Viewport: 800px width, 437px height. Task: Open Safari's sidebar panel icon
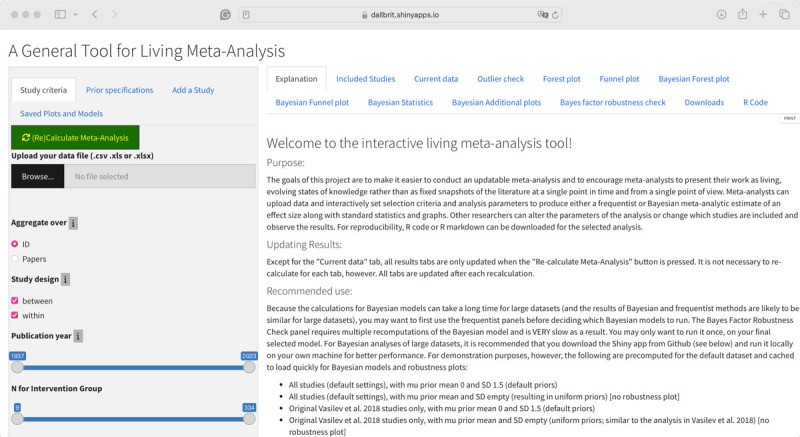click(59, 15)
